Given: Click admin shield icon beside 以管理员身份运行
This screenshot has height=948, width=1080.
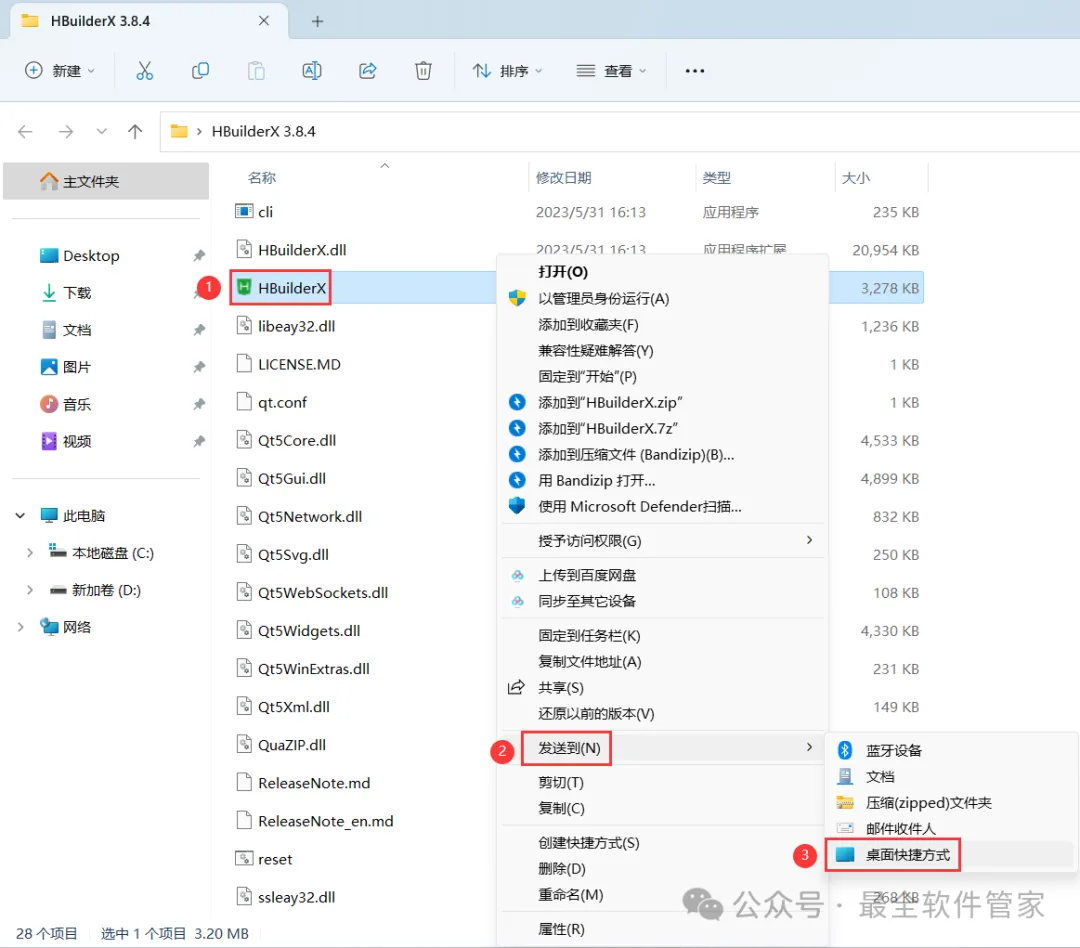Looking at the screenshot, I should (517, 298).
